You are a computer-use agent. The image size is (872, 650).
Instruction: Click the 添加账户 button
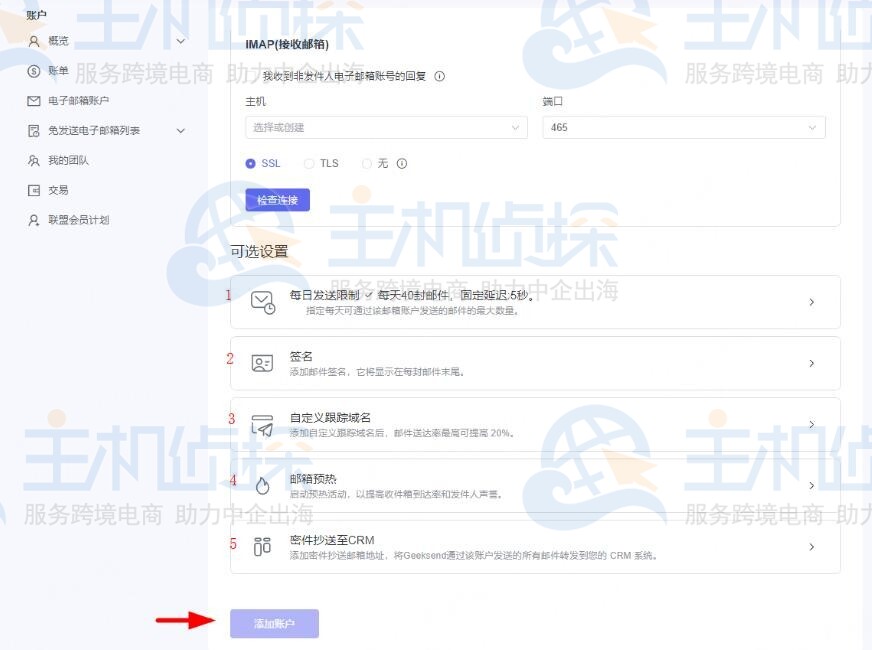click(x=274, y=623)
